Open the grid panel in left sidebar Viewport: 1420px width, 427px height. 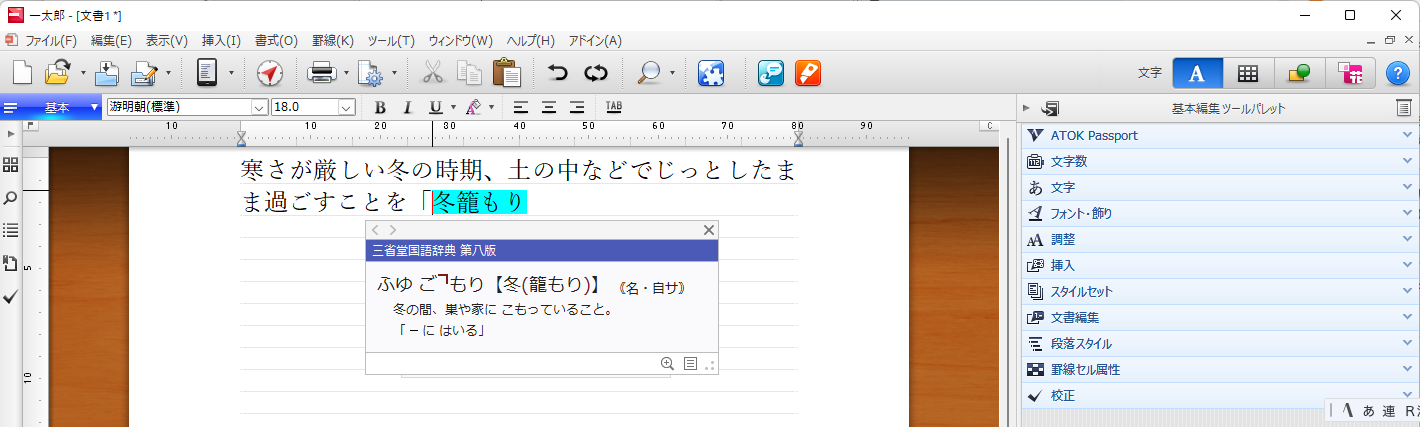tap(11, 165)
